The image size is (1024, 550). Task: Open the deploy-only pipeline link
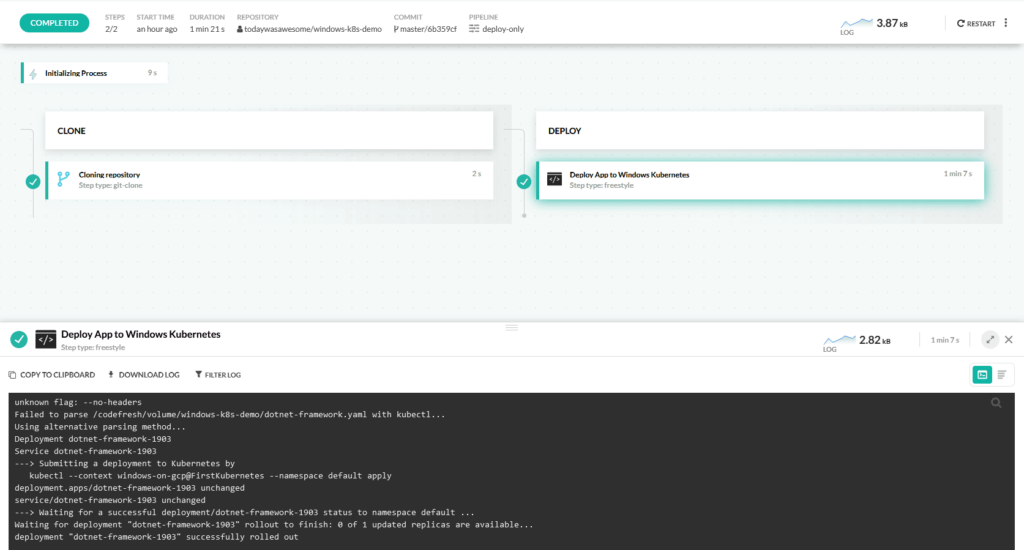[x=496, y=29]
